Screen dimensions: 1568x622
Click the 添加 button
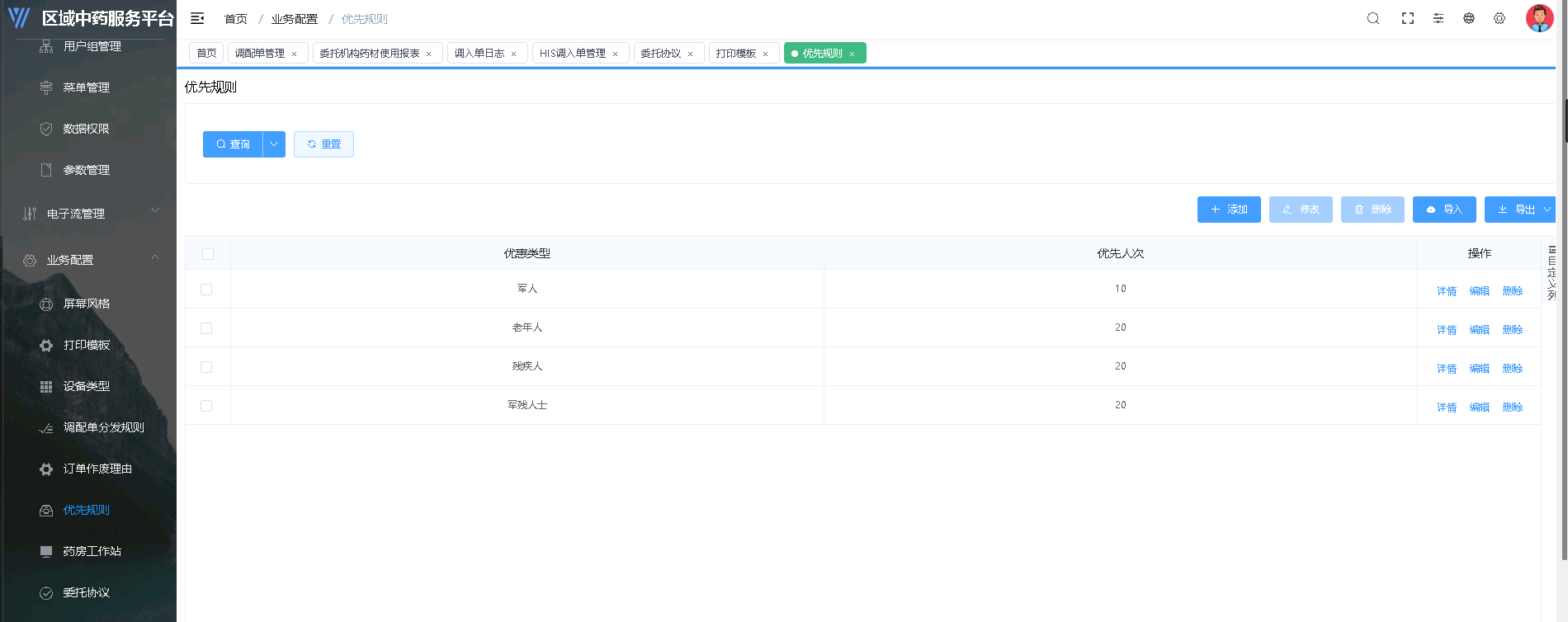[1229, 210]
